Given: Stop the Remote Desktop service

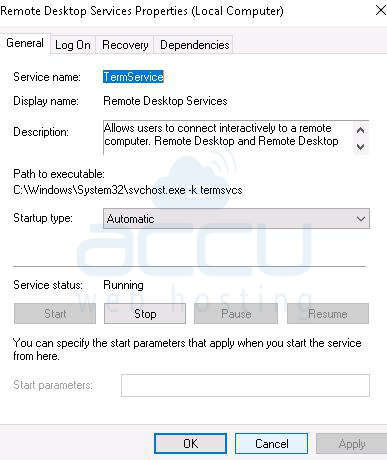Looking at the screenshot, I should pyautogui.click(x=145, y=314).
